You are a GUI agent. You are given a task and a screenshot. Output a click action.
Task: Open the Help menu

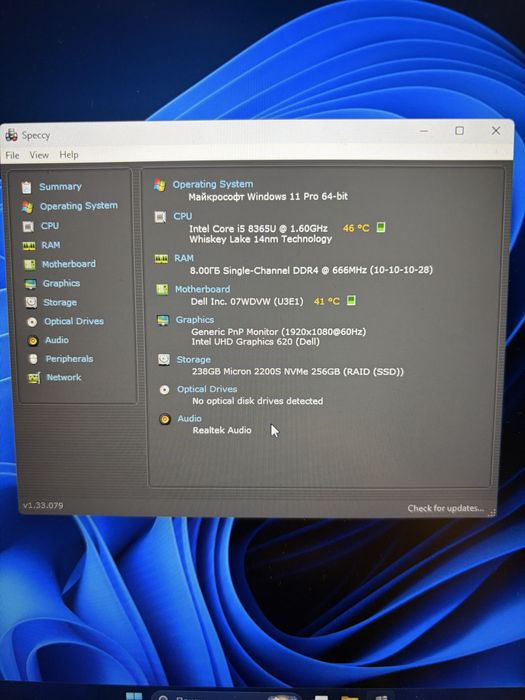pyautogui.click(x=69, y=154)
